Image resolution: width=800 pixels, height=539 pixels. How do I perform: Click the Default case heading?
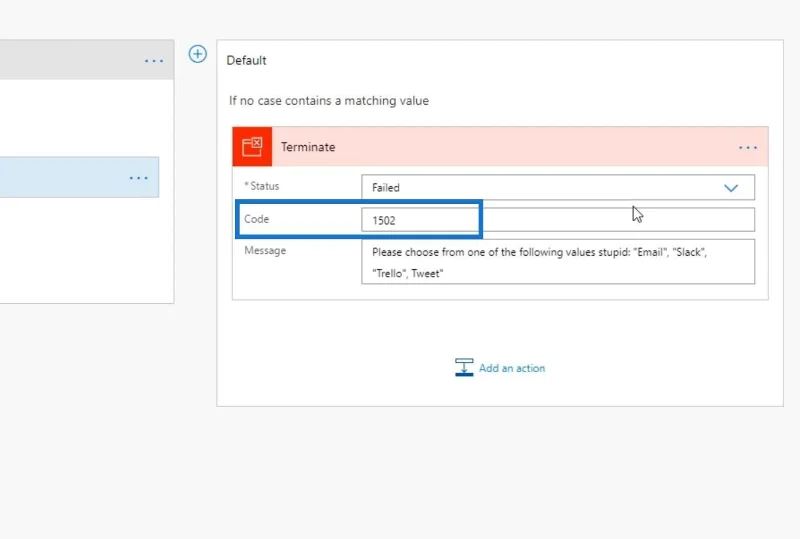[x=246, y=60]
